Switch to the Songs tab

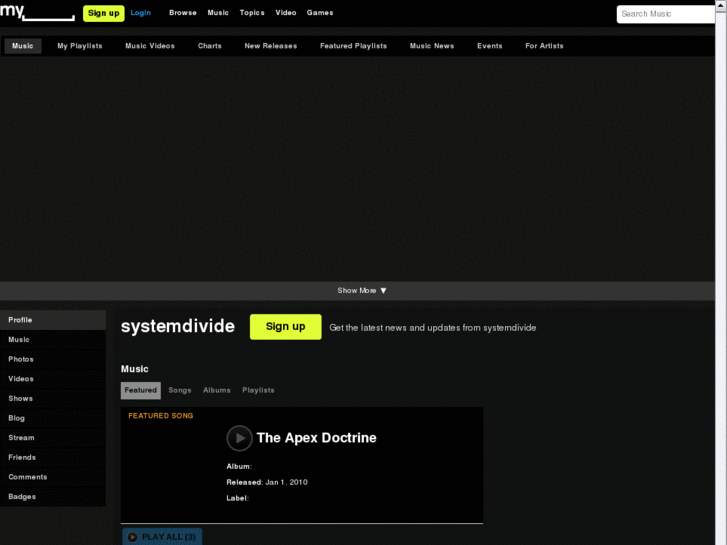point(180,390)
